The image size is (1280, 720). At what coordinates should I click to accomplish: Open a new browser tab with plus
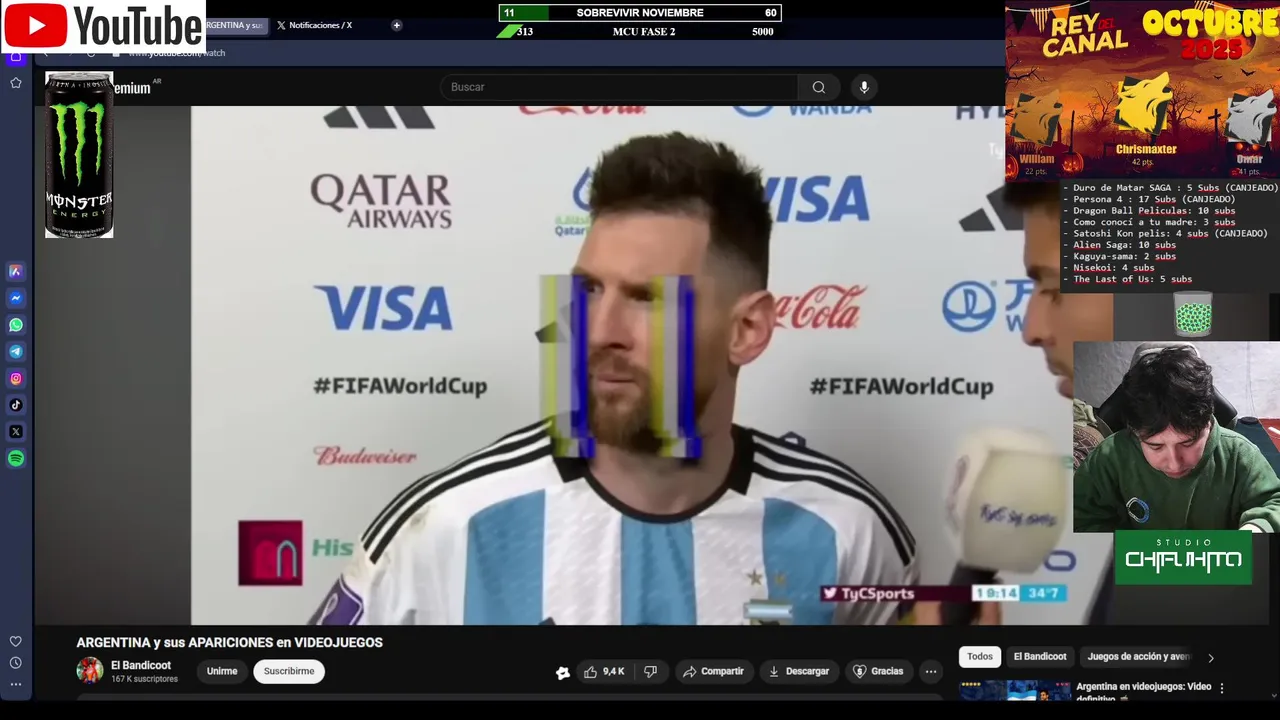coord(397,25)
